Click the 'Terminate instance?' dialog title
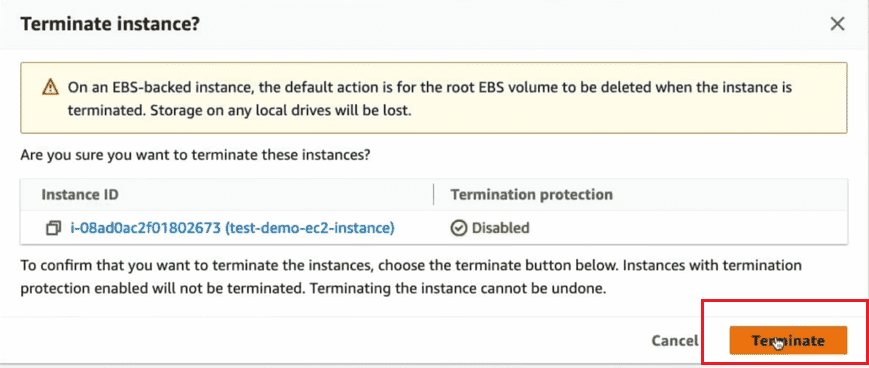 coord(110,24)
